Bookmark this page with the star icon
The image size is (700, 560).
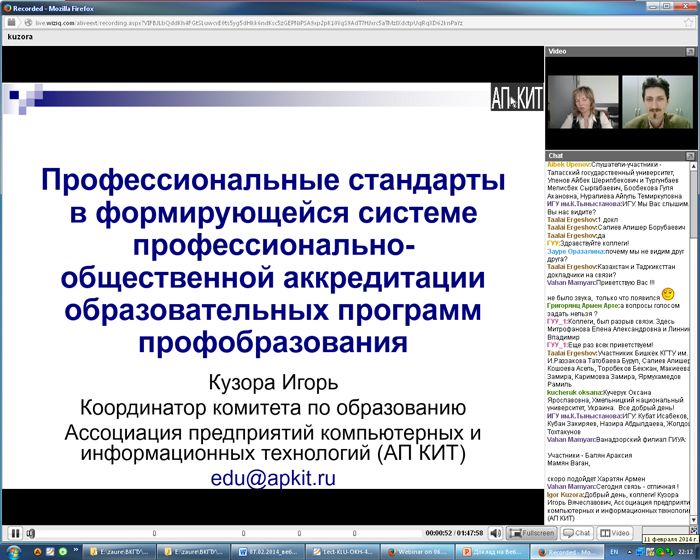click(x=688, y=23)
